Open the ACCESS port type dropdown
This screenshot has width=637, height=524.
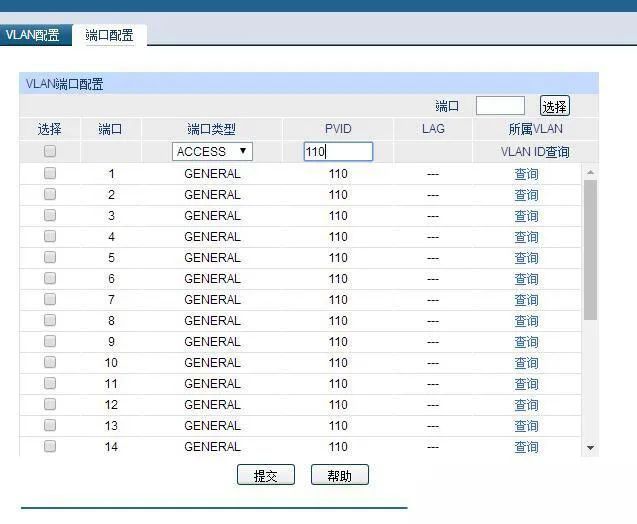pyautogui.click(x=212, y=152)
